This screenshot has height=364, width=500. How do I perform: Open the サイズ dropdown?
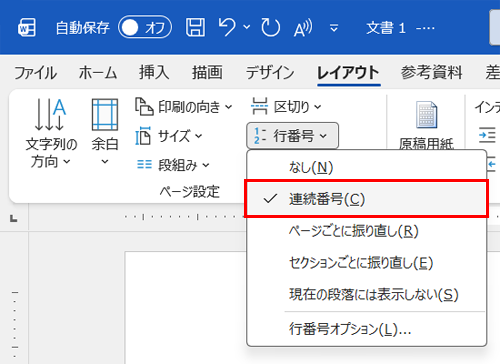169,136
